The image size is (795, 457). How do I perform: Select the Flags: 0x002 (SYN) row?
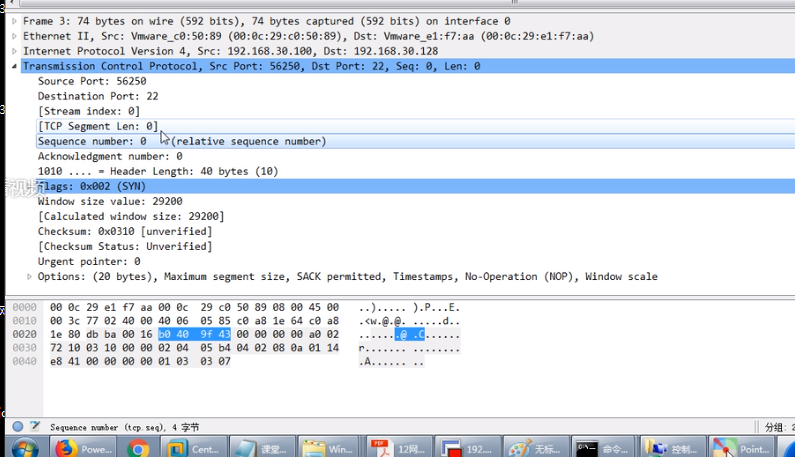pos(415,186)
